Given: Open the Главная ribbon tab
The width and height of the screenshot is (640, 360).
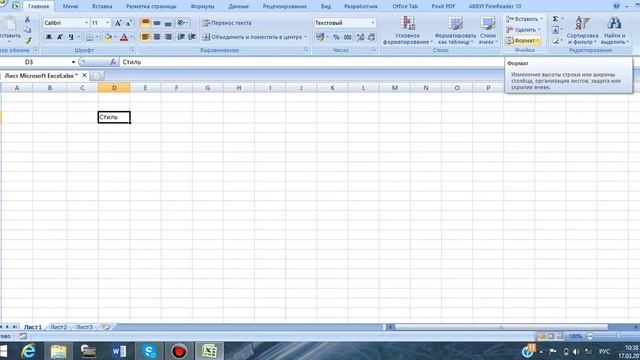Looking at the screenshot, I should click(39, 6).
